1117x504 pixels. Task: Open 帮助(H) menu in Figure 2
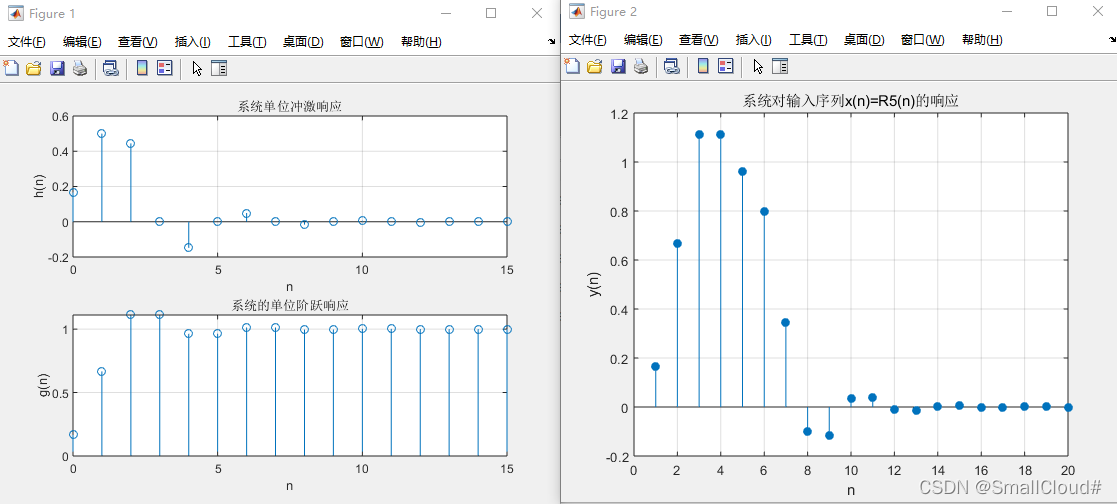coord(982,40)
